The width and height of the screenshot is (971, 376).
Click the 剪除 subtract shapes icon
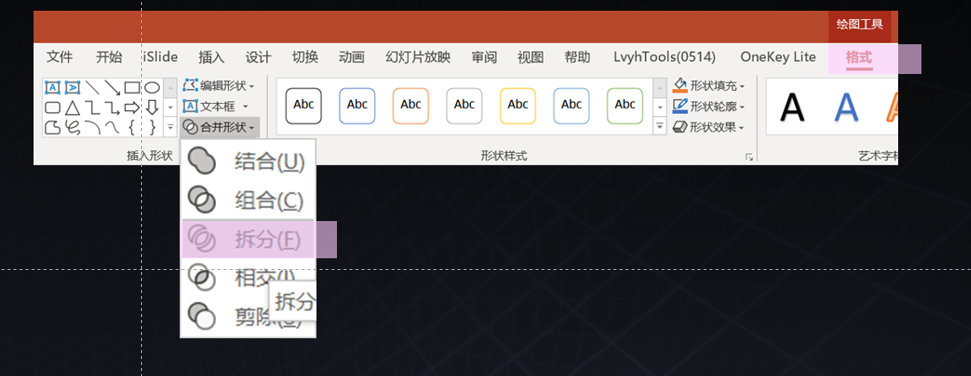point(201,315)
